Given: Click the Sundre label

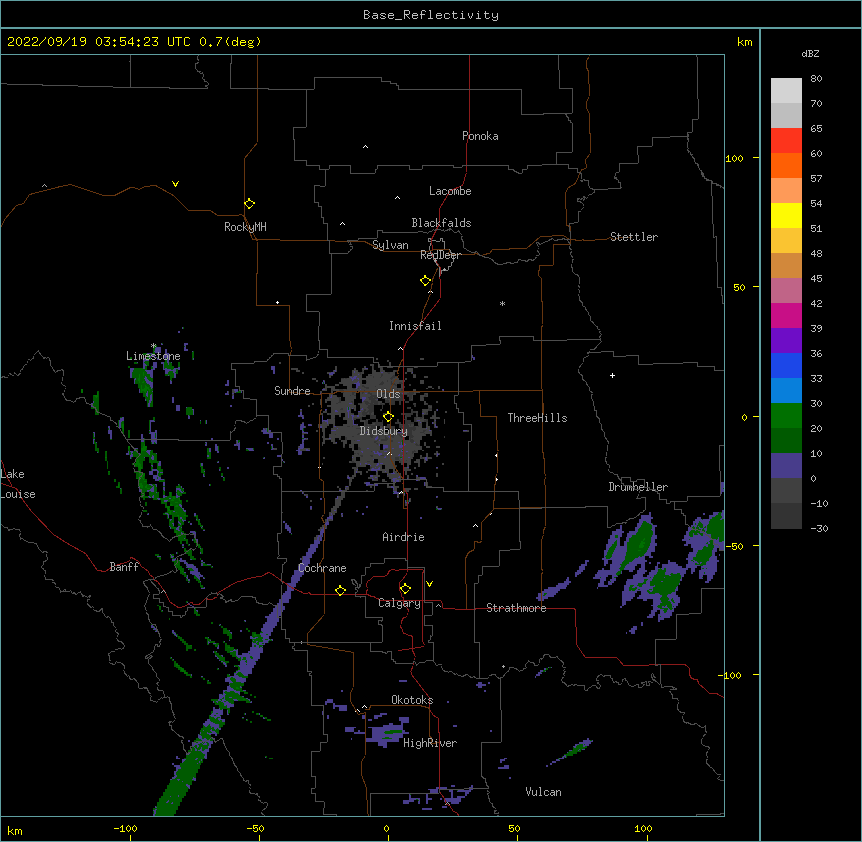Looking at the screenshot, I should [x=292, y=391].
